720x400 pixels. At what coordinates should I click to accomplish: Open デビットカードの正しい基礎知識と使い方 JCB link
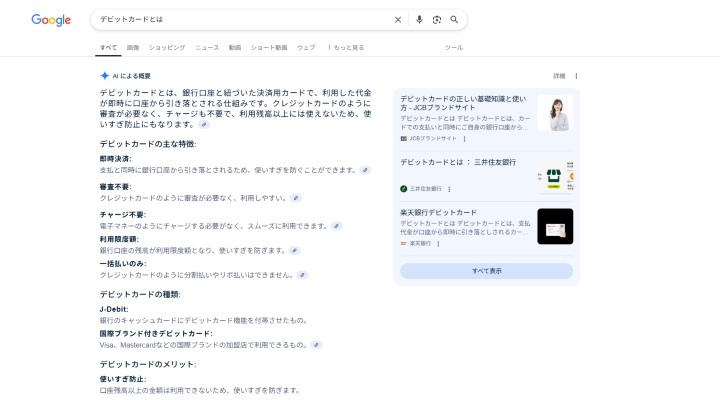(463, 103)
